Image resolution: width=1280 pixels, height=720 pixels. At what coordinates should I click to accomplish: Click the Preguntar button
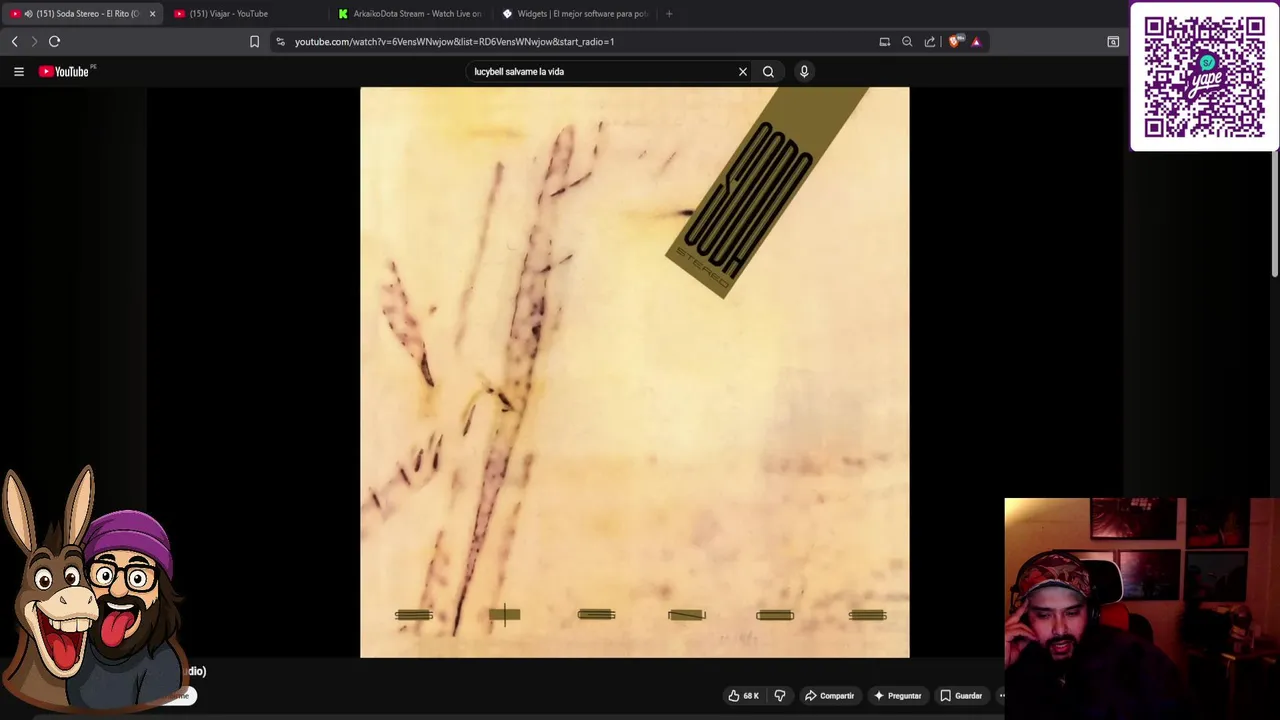pyautogui.click(x=897, y=696)
